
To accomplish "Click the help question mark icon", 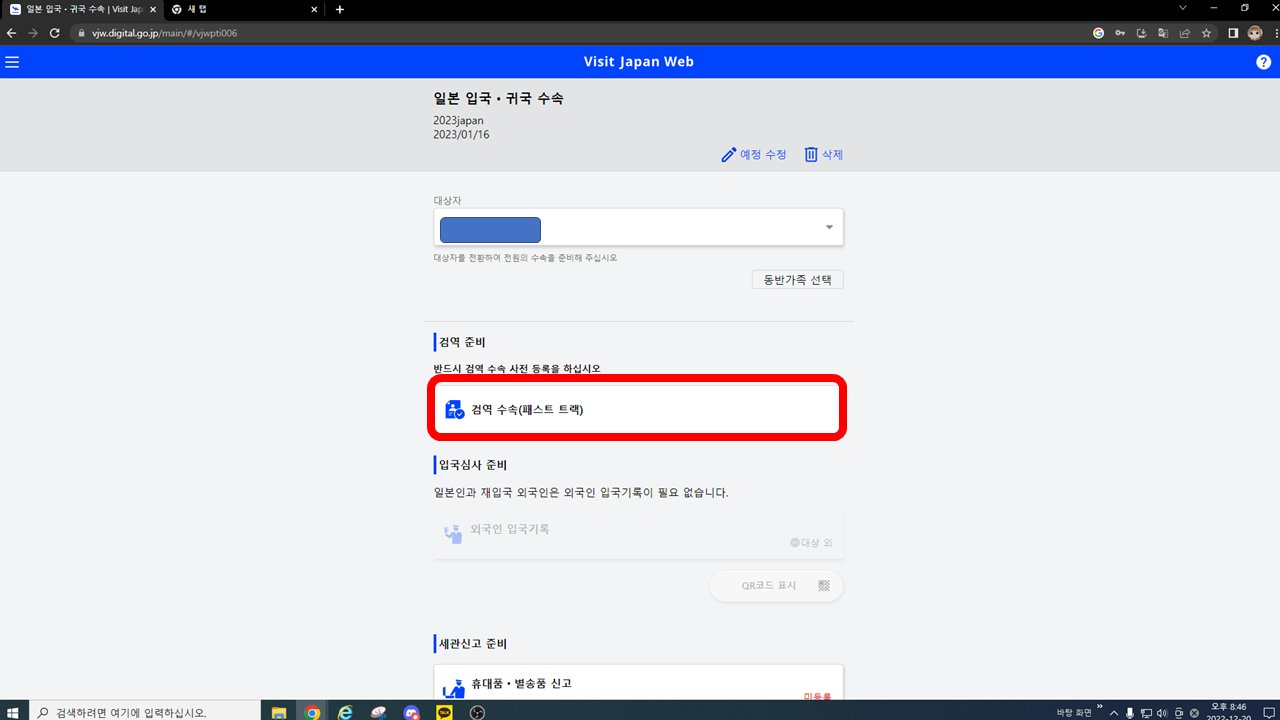I will point(1263,62).
